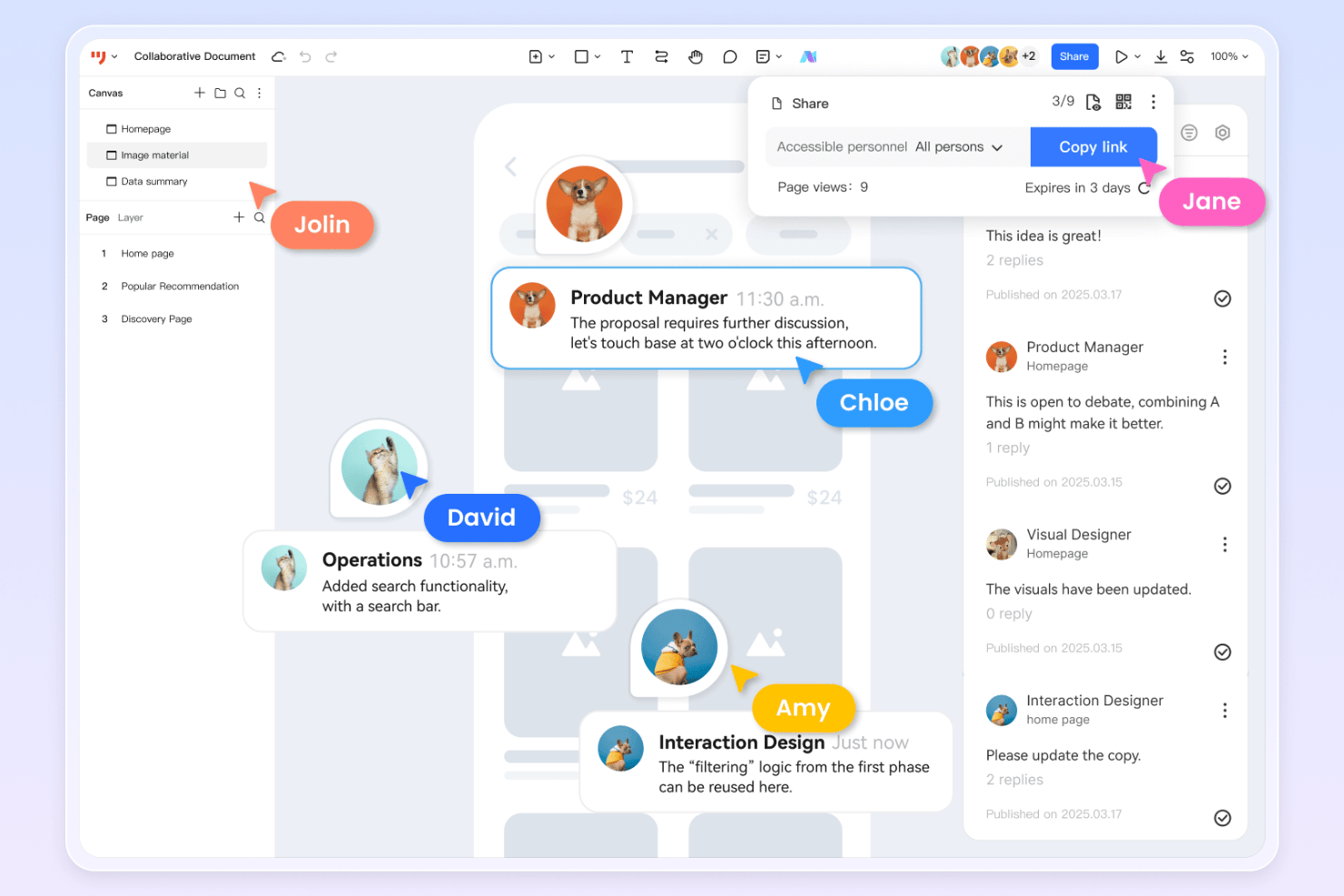
Task: Undo the last action
Action: pyautogui.click(x=305, y=56)
